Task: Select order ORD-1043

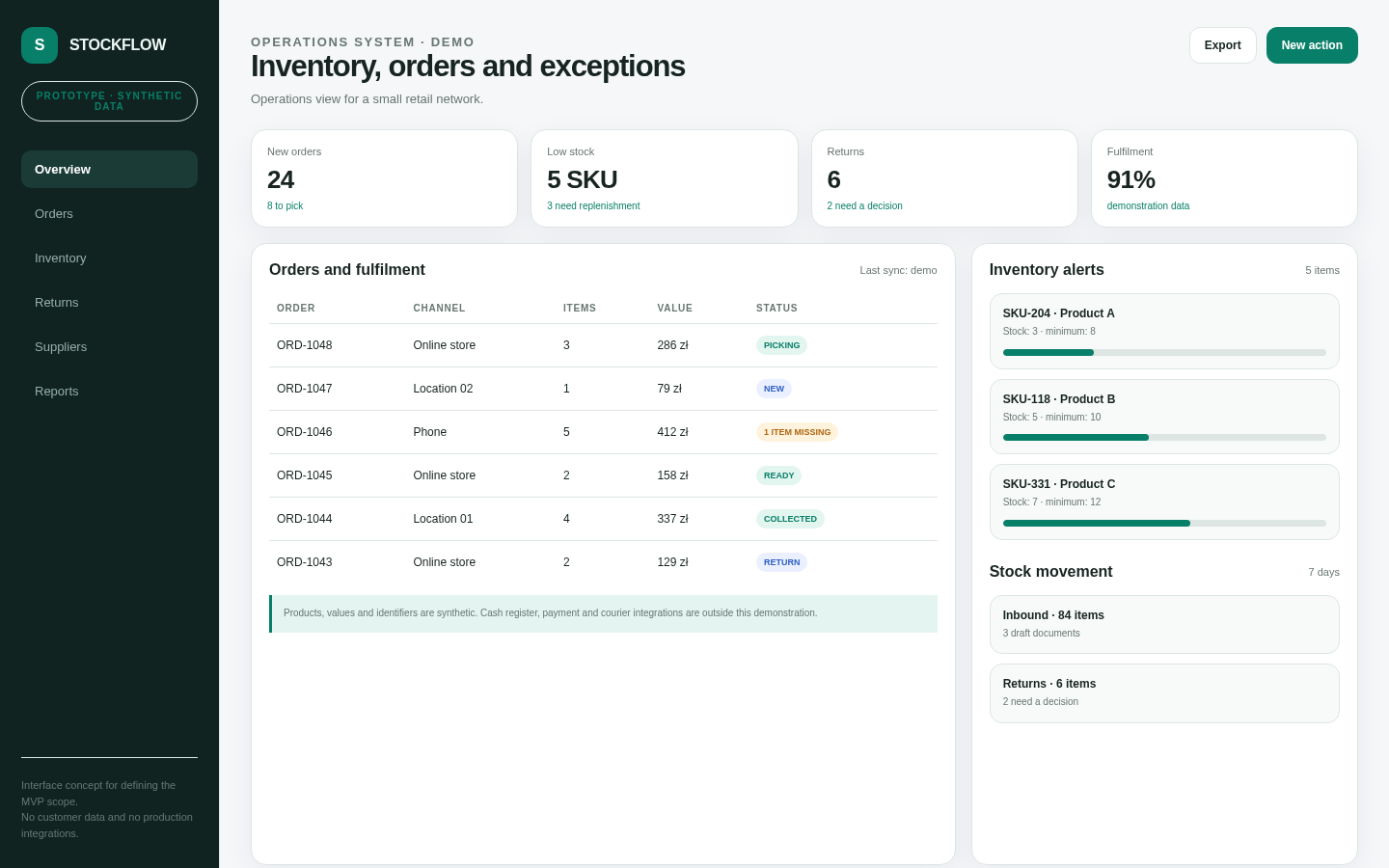Action: pyautogui.click(x=603, y=562)
